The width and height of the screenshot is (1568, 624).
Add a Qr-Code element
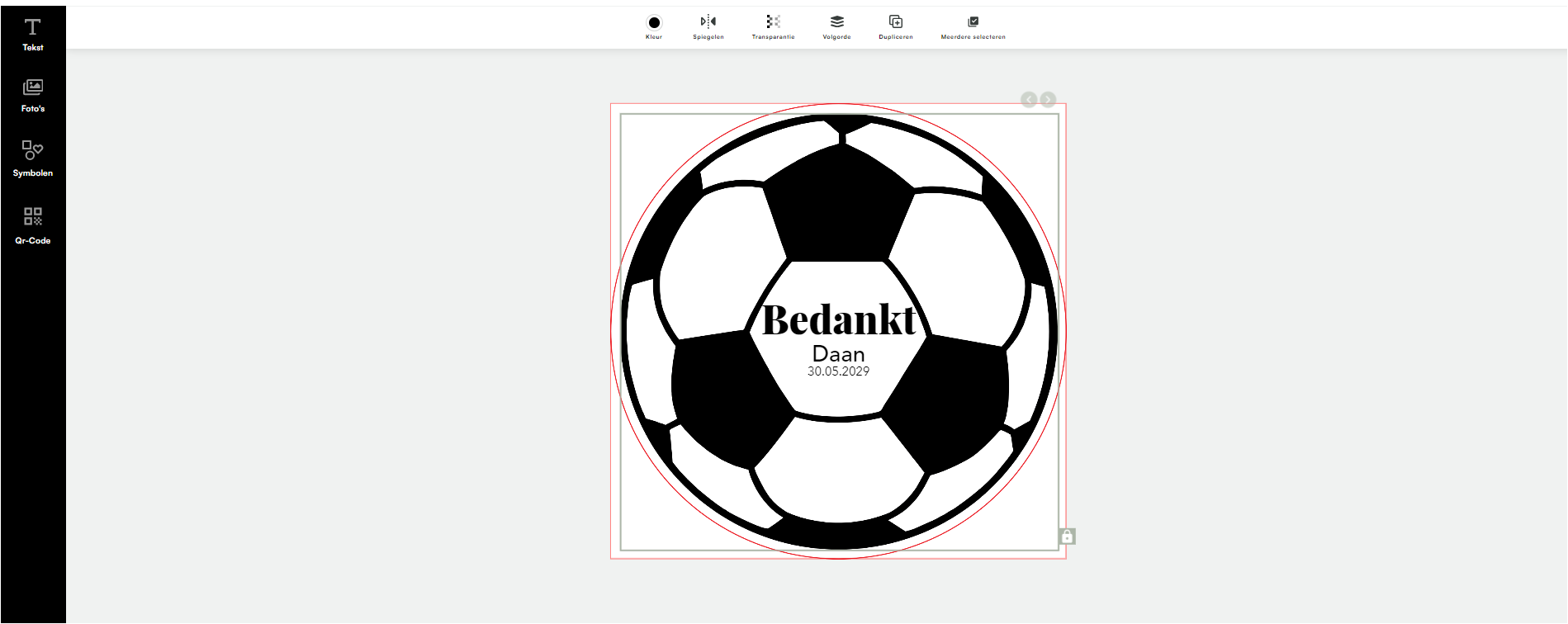(33, 225)
